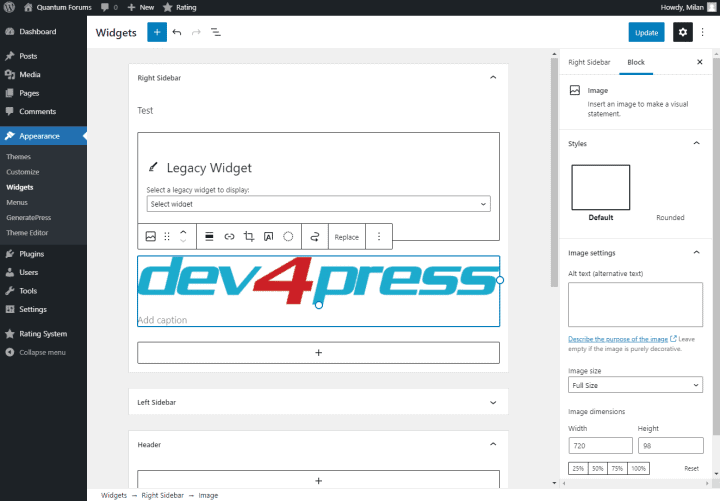The height and width of the screenshot is (501, 720).
Task: Move the image block down
Action: [x=183, y=241]
